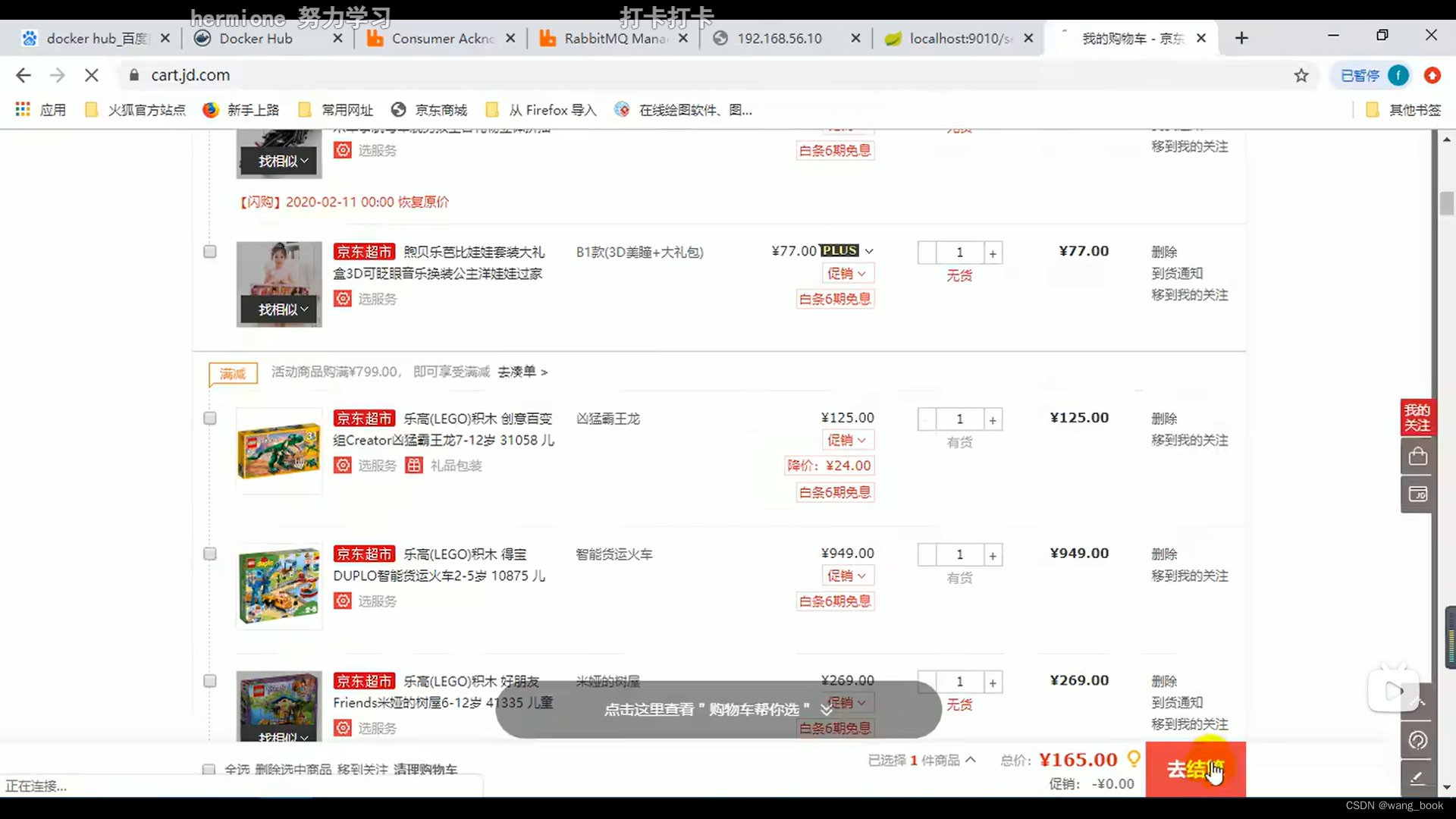
Task: Switch to the 192.168.56.10 tab
Action: point(780,38)
